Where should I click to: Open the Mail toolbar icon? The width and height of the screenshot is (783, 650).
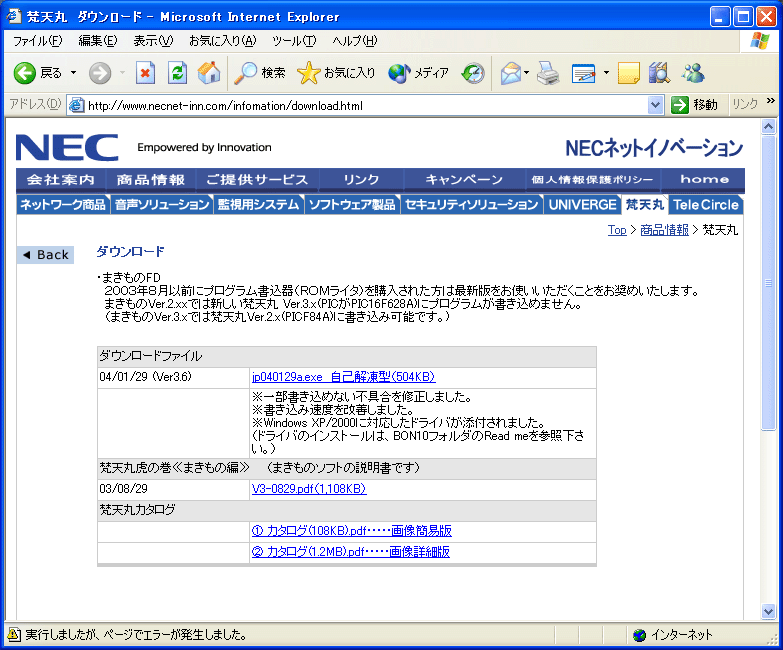pos(512,73)
